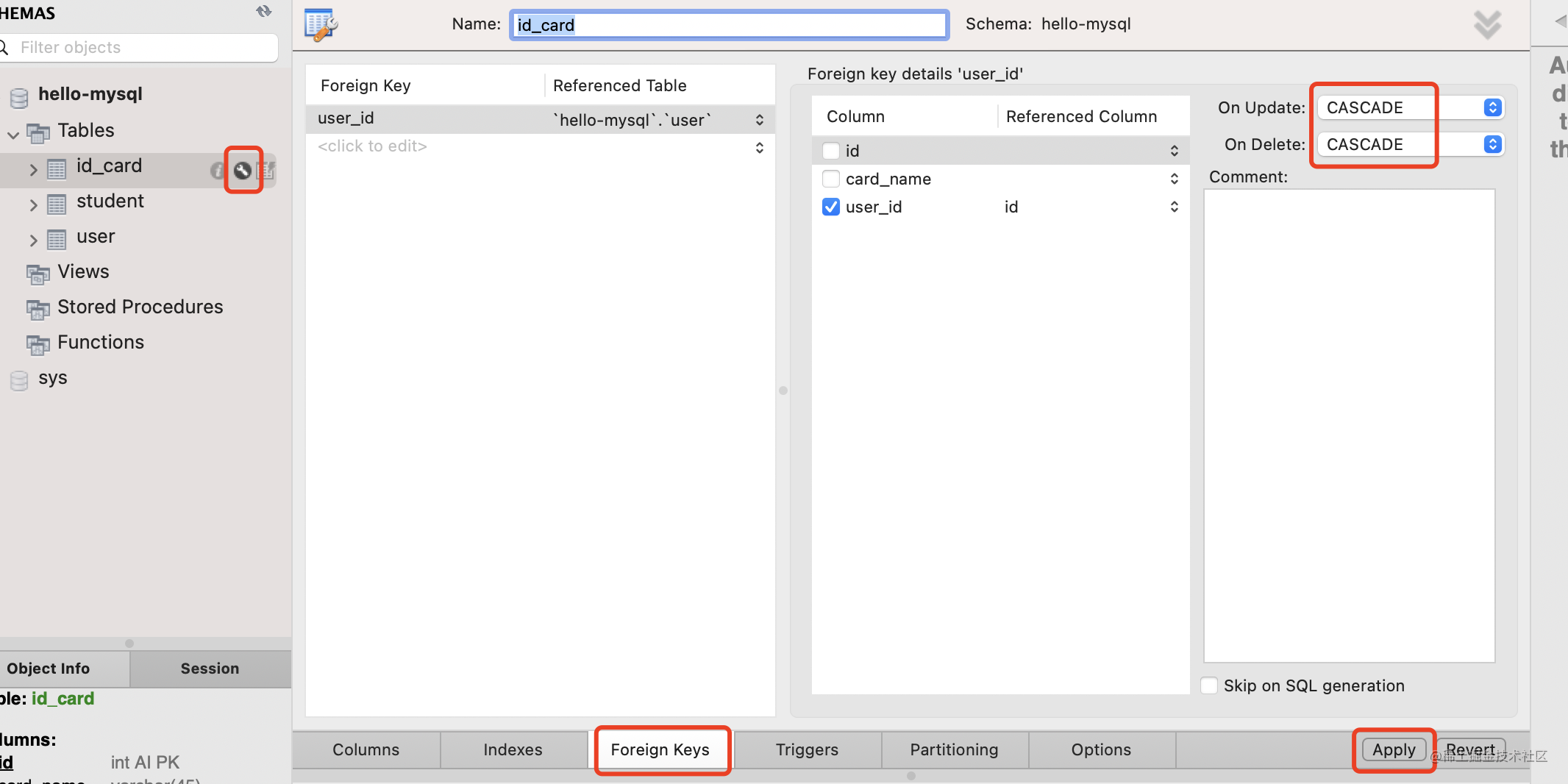
Task: Open referenced column selector for id row
Action: 1175,151
